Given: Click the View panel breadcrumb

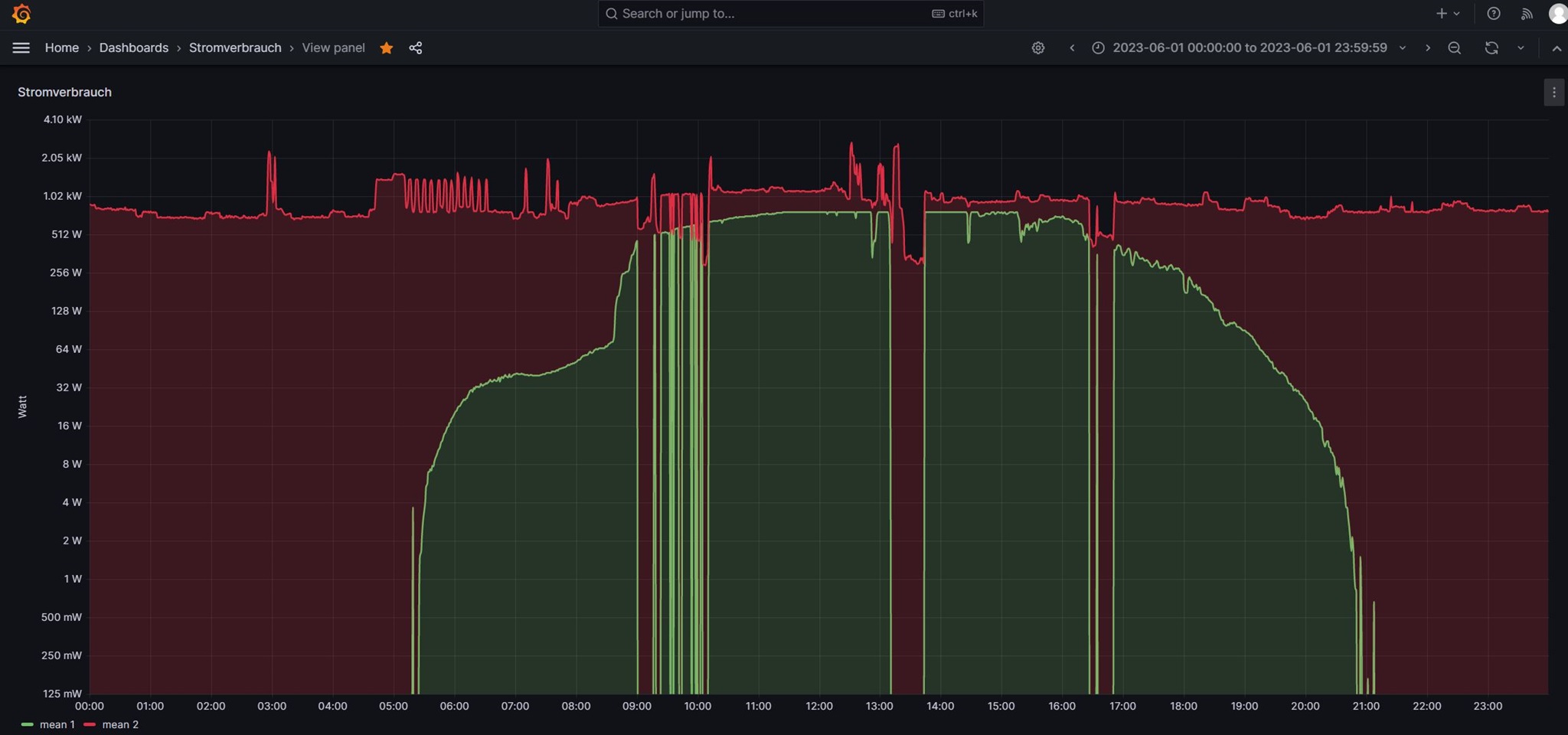Looking at the screenshot, I should click(333, 47).
